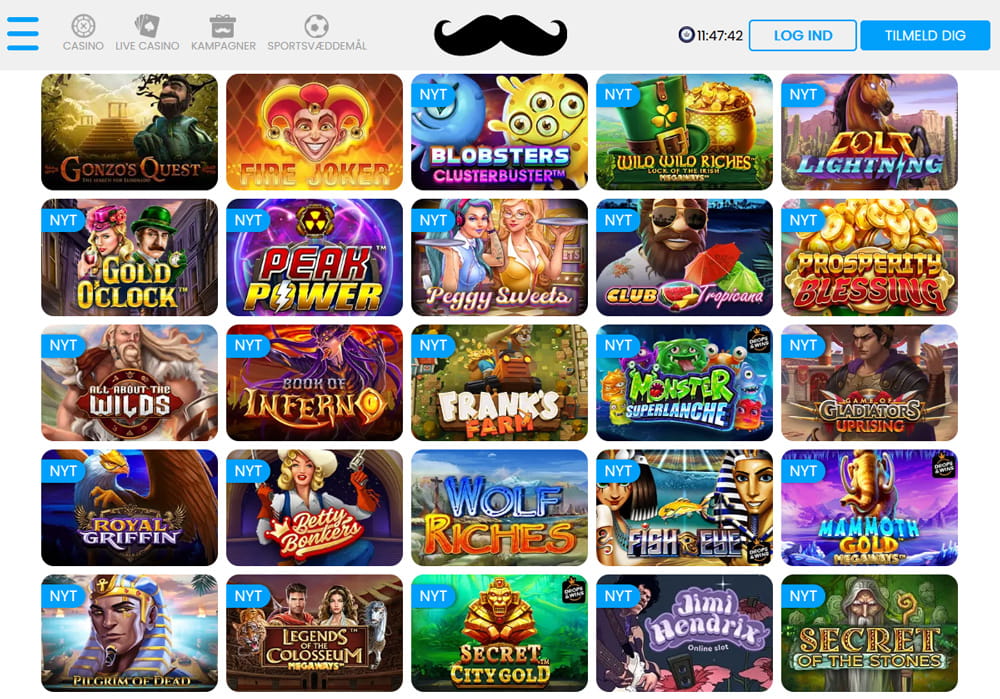The image size is (1000, 699).
Task: Open the Kampagner gift icon
Action: coord(223,26)
